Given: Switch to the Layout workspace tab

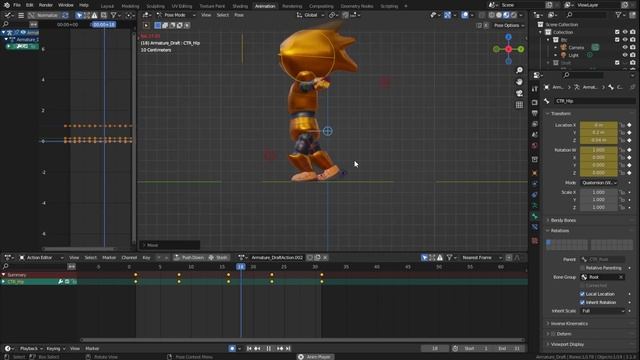Looking at the screenshot, I should click(107, 6).
